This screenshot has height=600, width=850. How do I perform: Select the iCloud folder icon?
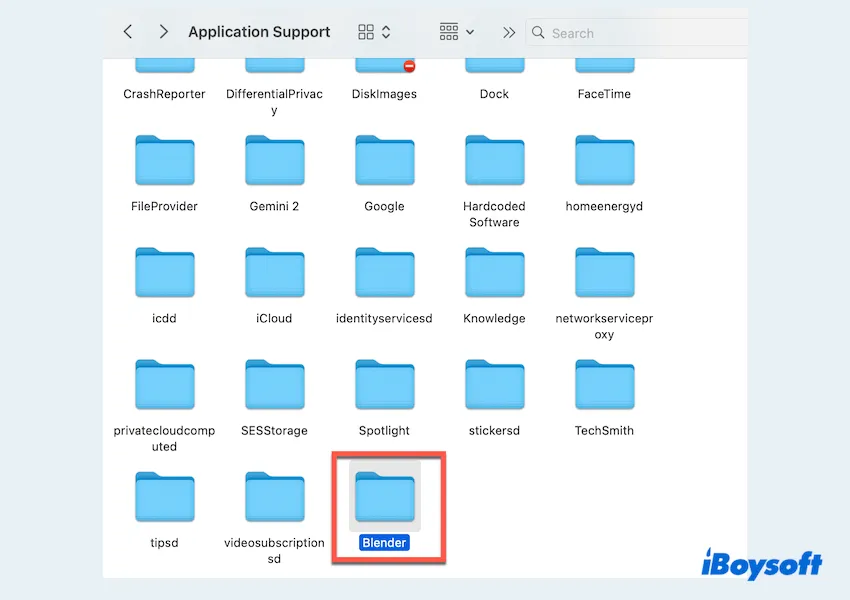click(275, 273)
